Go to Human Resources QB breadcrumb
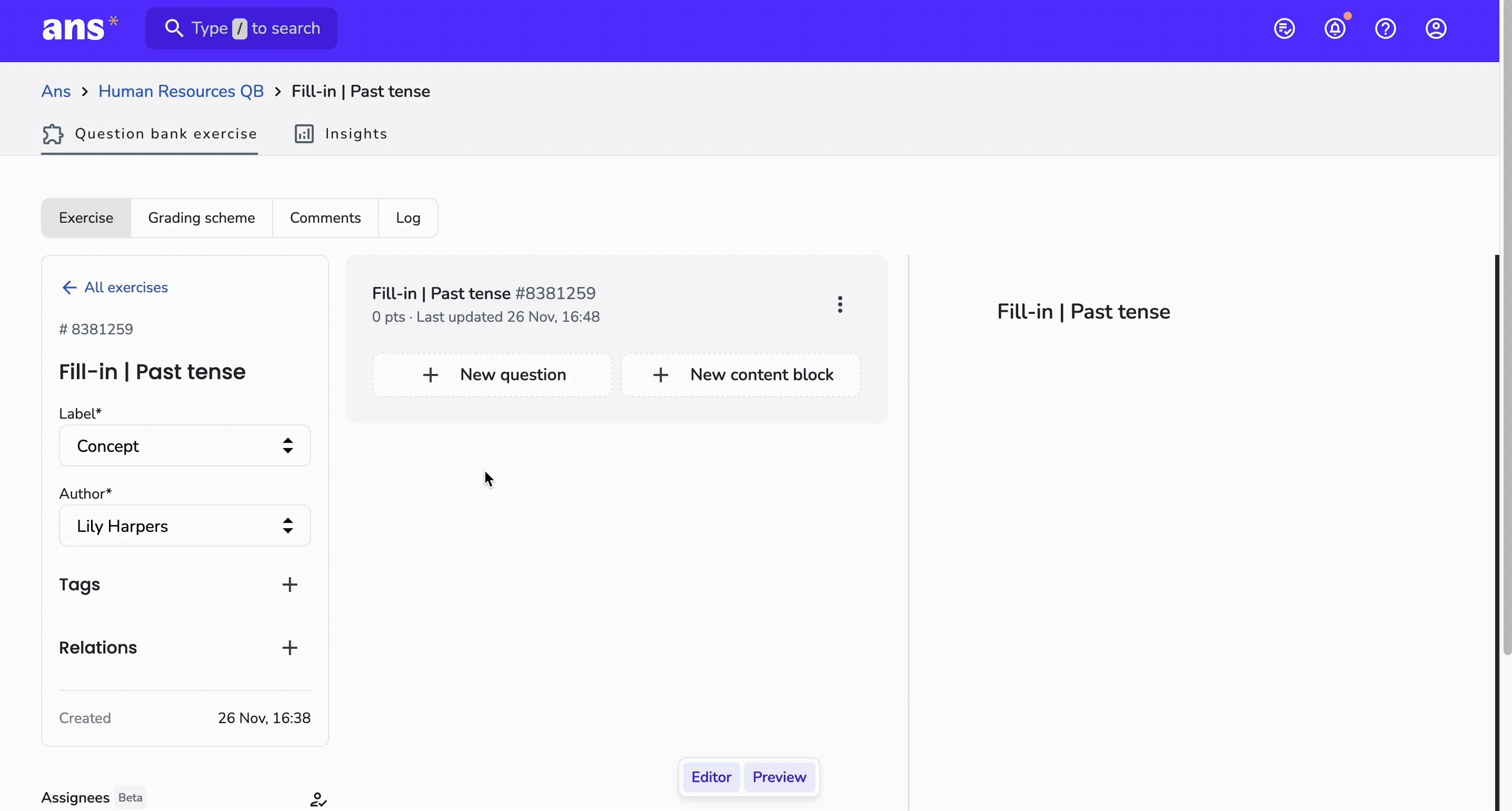 181,91
